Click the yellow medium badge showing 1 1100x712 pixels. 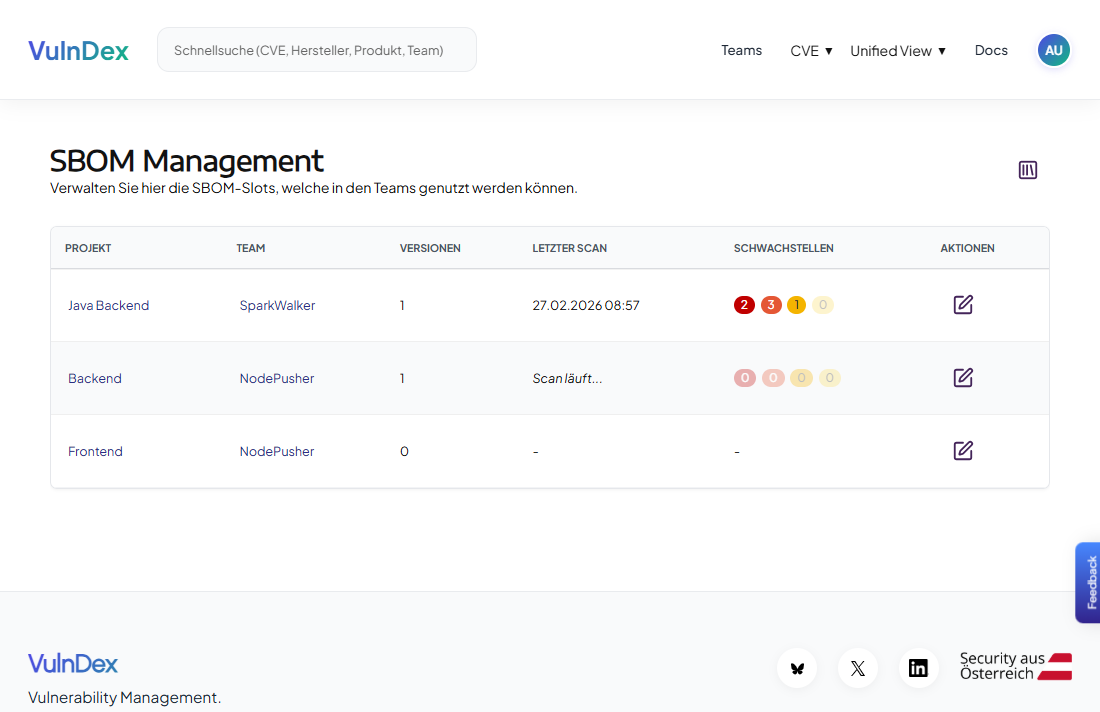(796, 305)
